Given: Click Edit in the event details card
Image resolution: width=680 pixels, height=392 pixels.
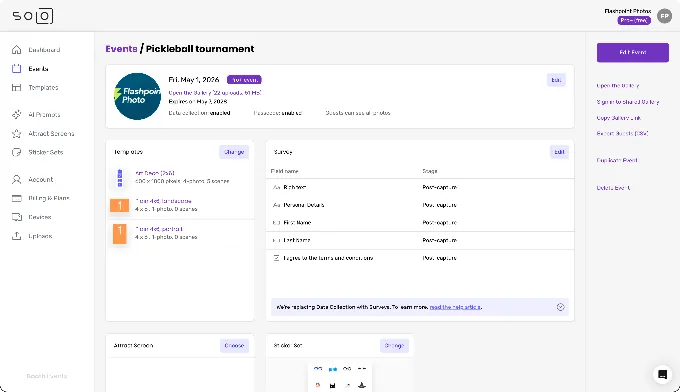Looking at the screenshot, I should pyautogui.click(x=556, y=80).
